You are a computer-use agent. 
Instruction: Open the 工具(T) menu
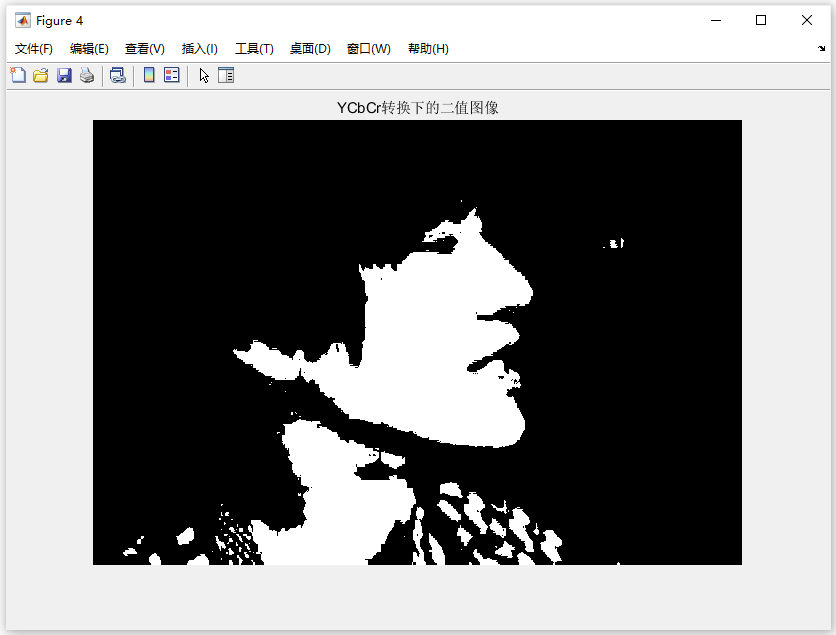coord(254,49)
